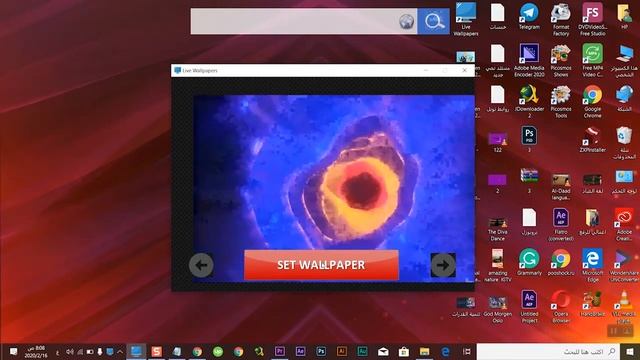Click the globe icon inside the search bar

[x=407, y=22]
